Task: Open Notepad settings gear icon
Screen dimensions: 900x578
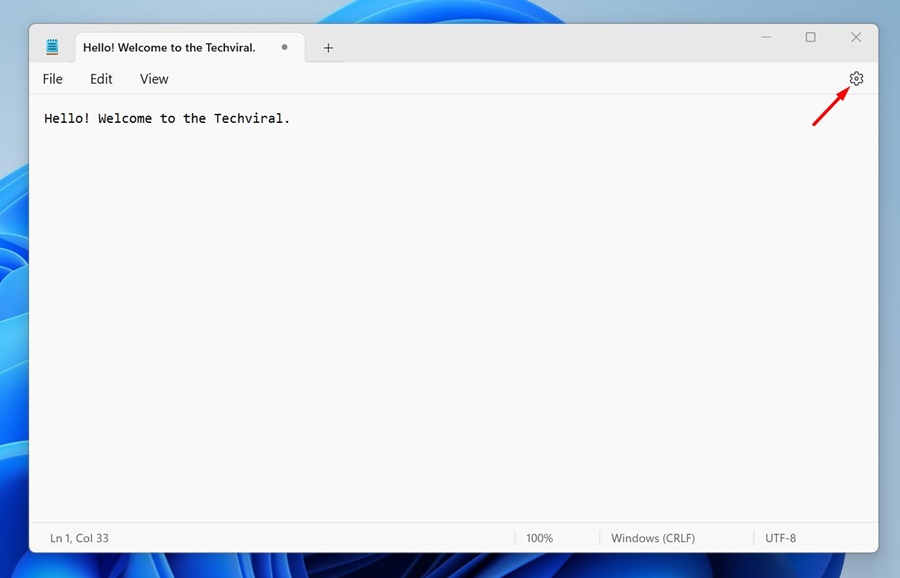Action: [x=856, y=79]
